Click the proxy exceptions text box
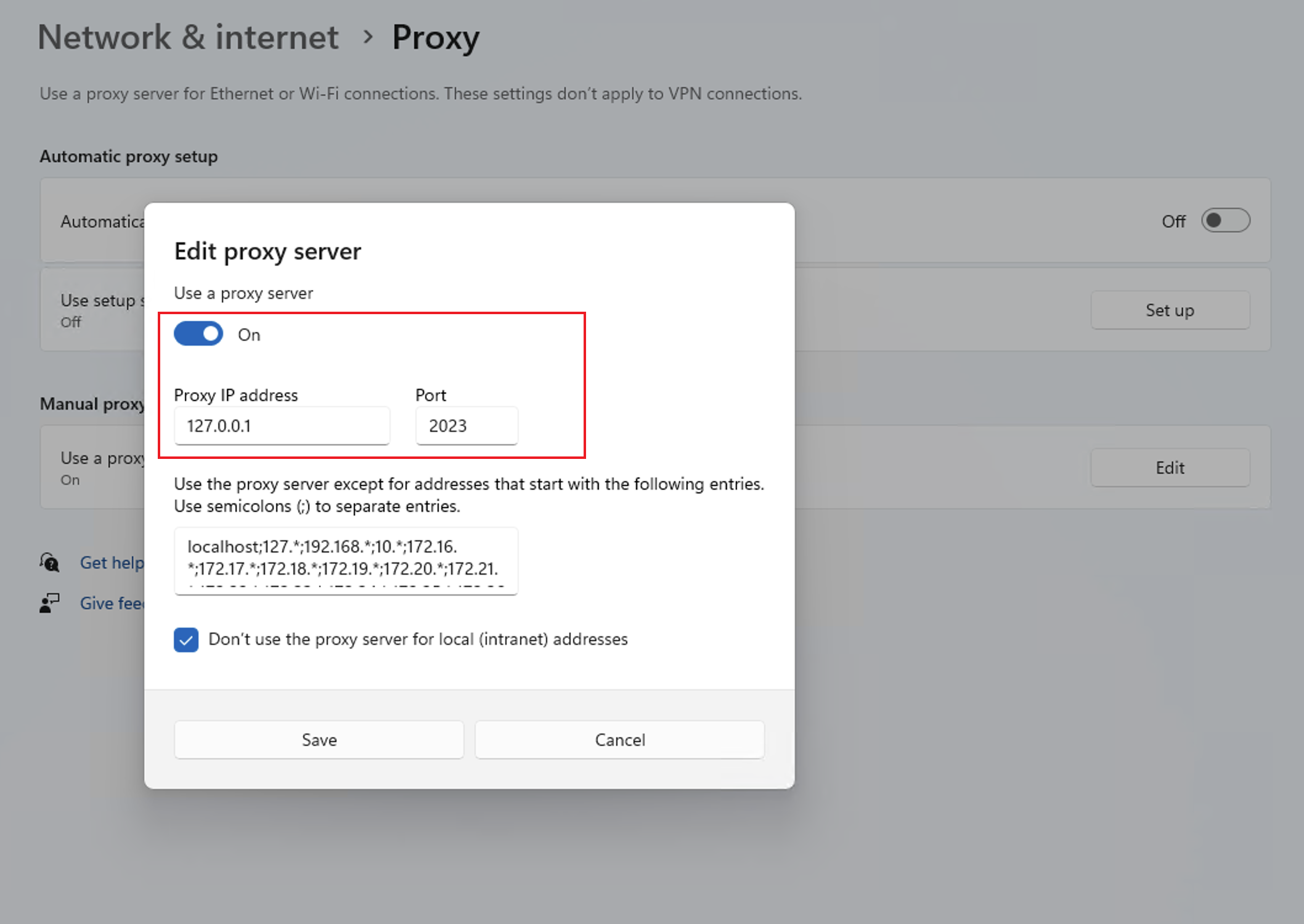This screenshot has height=924, width=1304. 346,561
